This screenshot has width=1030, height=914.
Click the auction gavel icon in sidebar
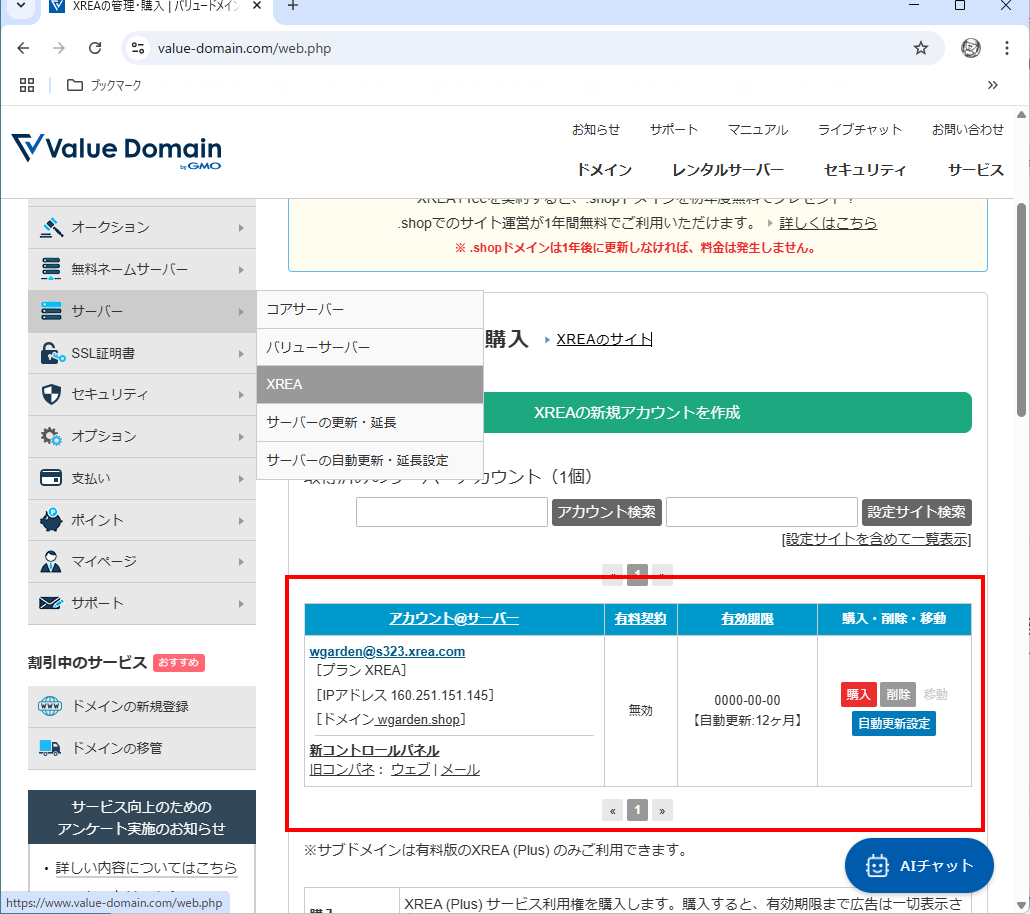click(51, 227)
